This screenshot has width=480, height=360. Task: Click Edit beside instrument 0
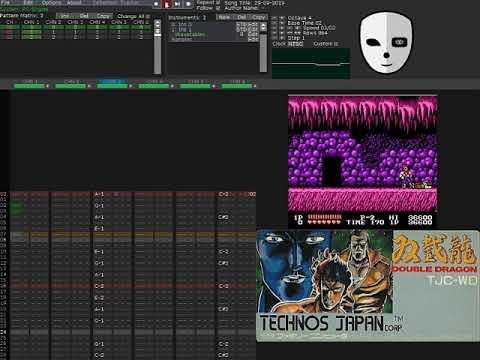[253, 24]
